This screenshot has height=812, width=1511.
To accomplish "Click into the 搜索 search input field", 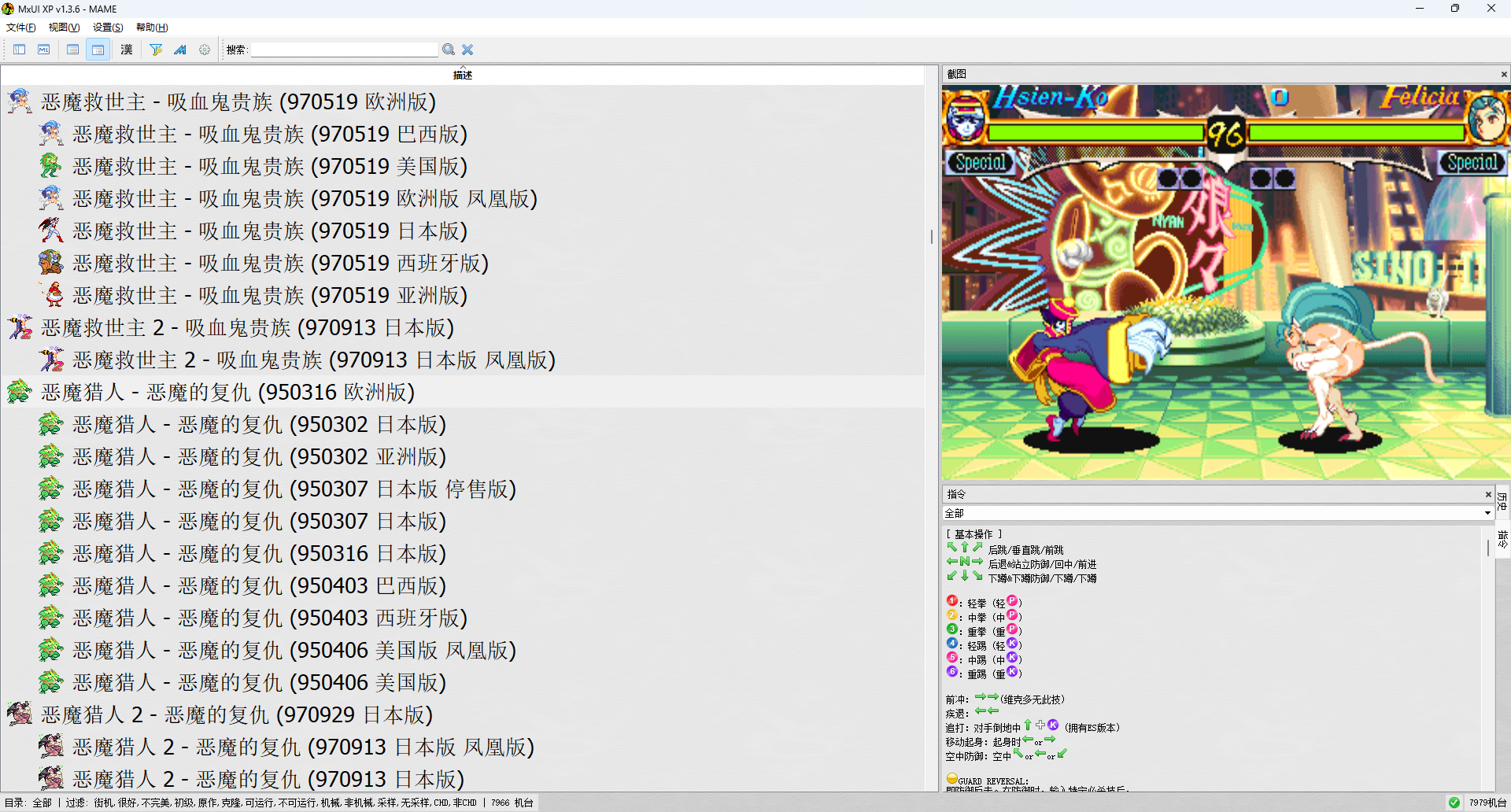I will click(344, 50).
